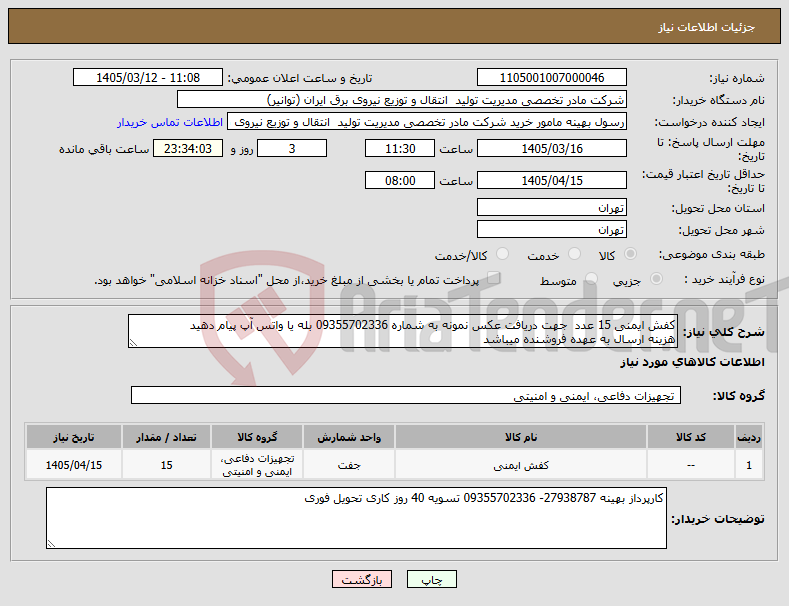Click the بازگشت back button
This screenshot has height=606, width=789.
click(362, 579)
